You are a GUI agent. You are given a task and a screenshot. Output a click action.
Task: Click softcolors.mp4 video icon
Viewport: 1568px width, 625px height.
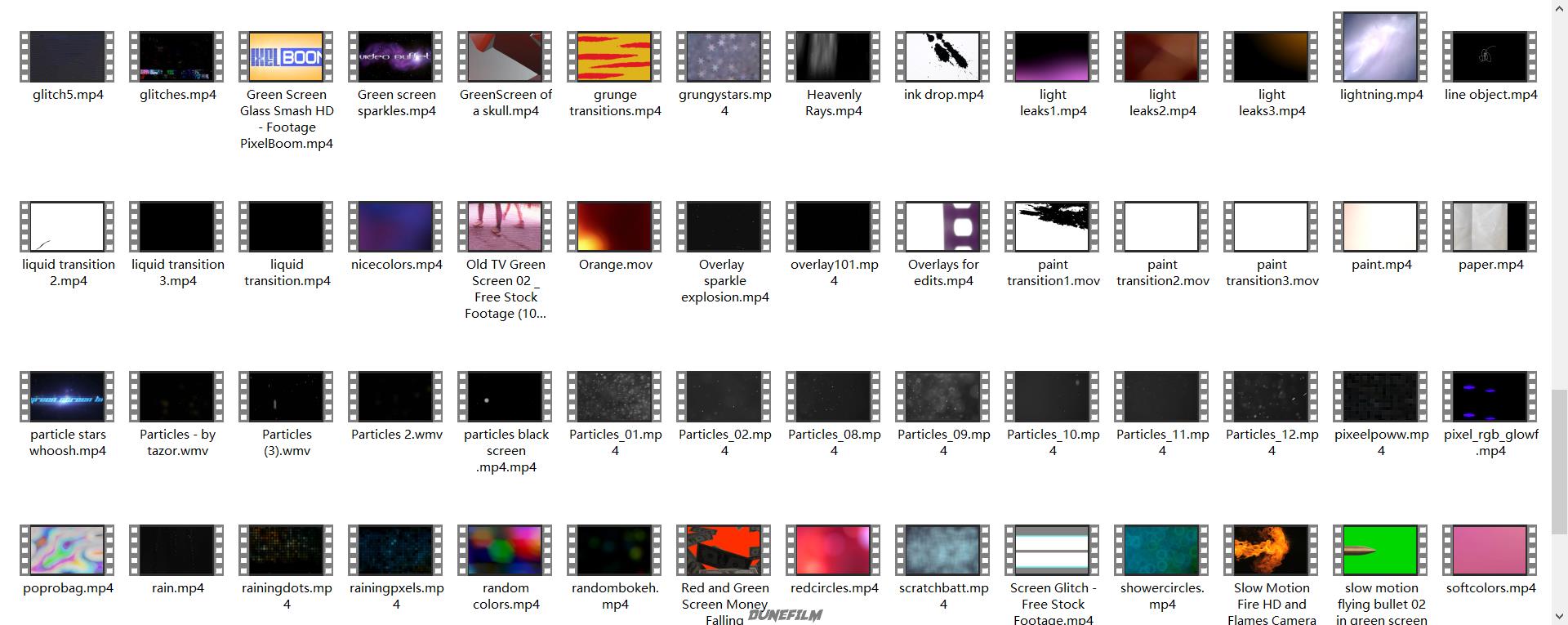(1490, 551)
